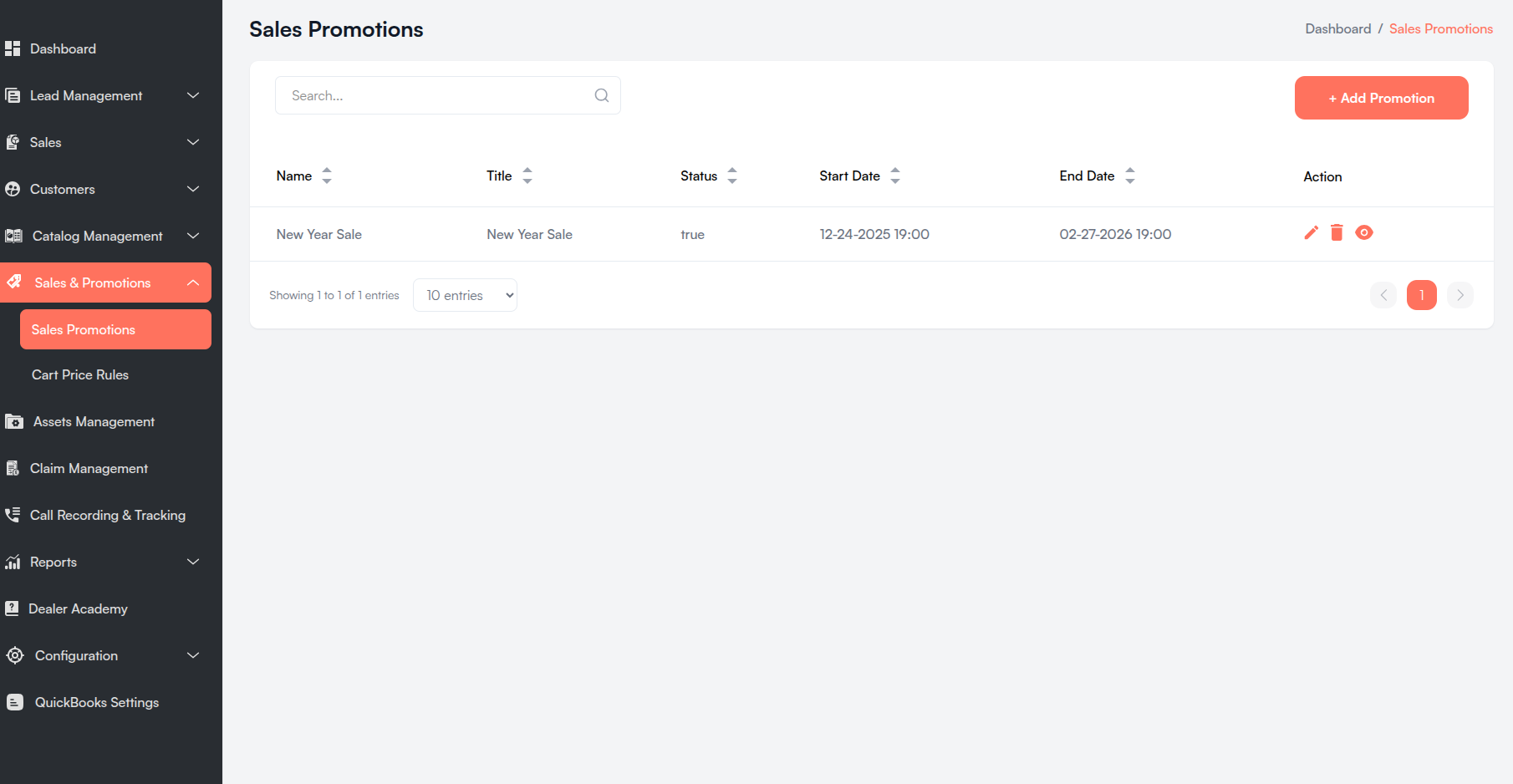Screen dimensions: 1513x784
Task: Click the Dashboard grid icon in sidebar
Action: point(13,48)
